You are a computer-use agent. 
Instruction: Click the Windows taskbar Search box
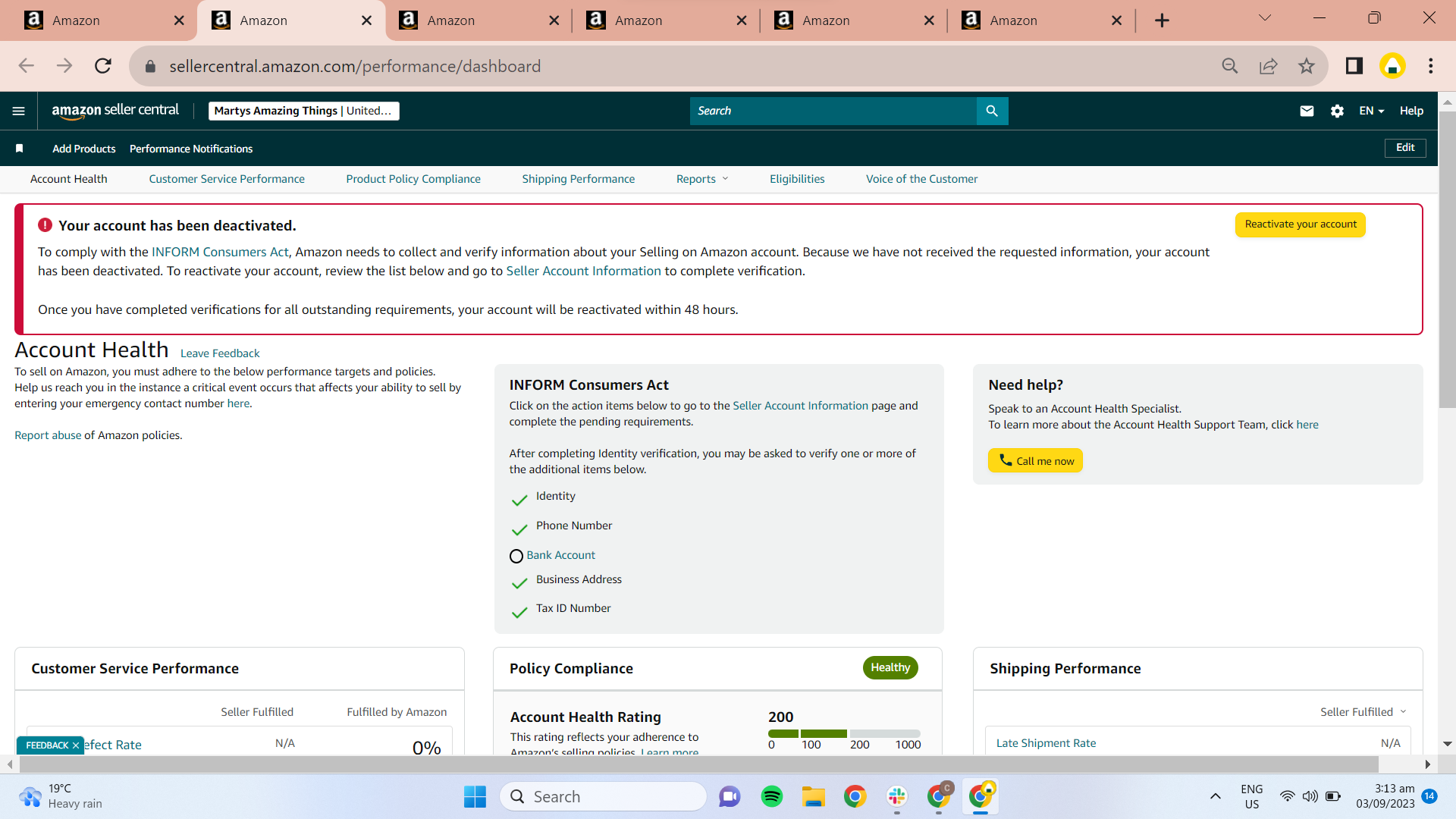(x=603, y=796)
